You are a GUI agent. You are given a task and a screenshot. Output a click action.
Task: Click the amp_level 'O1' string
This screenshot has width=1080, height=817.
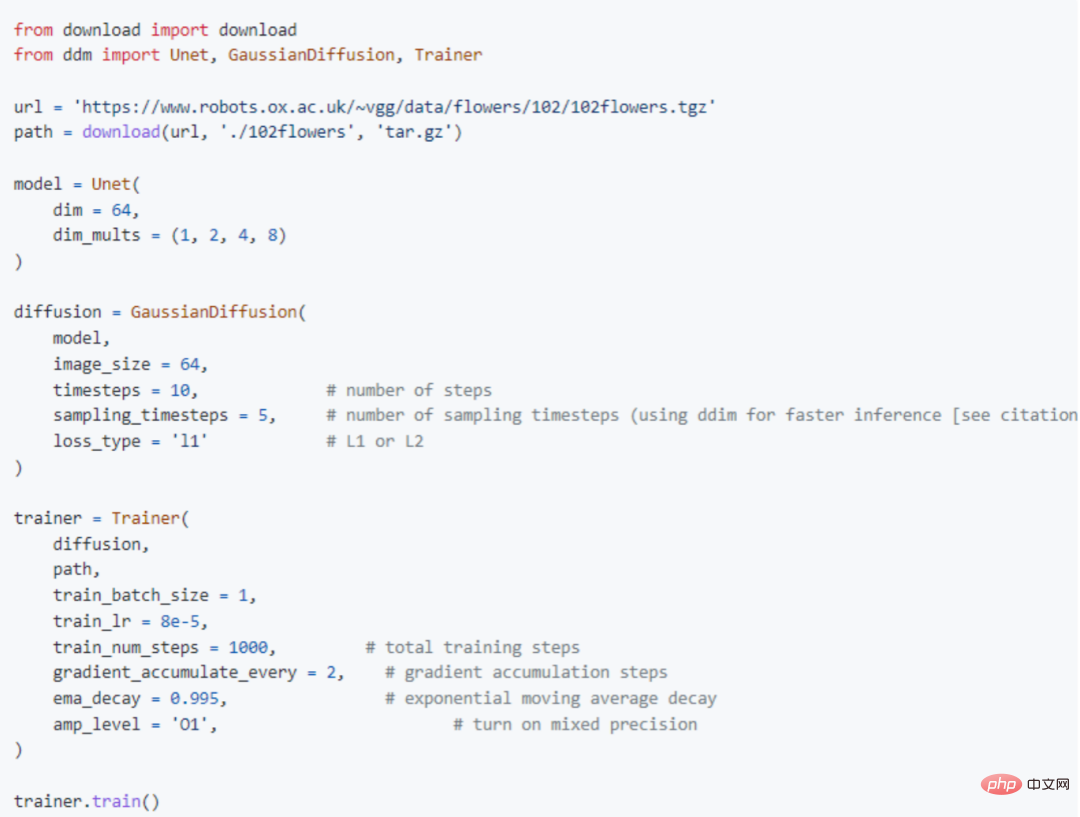pos(189,724)
